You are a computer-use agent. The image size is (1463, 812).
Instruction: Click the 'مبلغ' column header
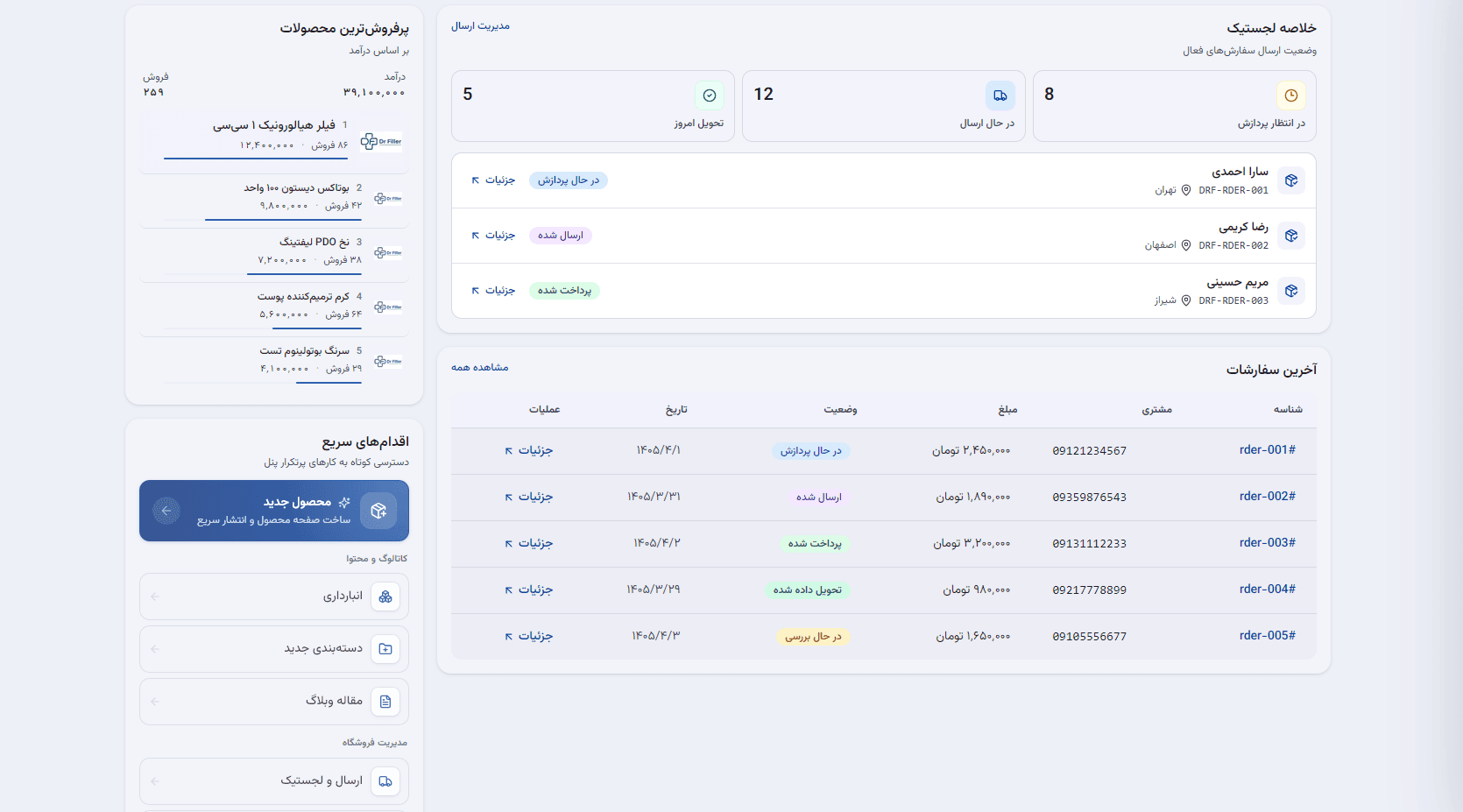[1007, 410]
